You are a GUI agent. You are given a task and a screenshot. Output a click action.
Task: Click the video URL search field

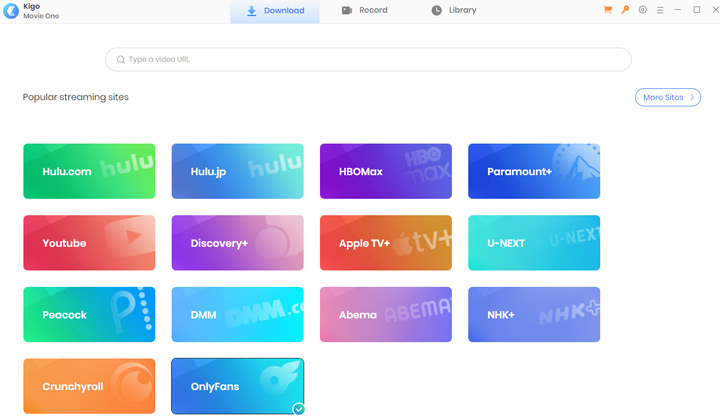pyautogui.click(x=368, y=59)
